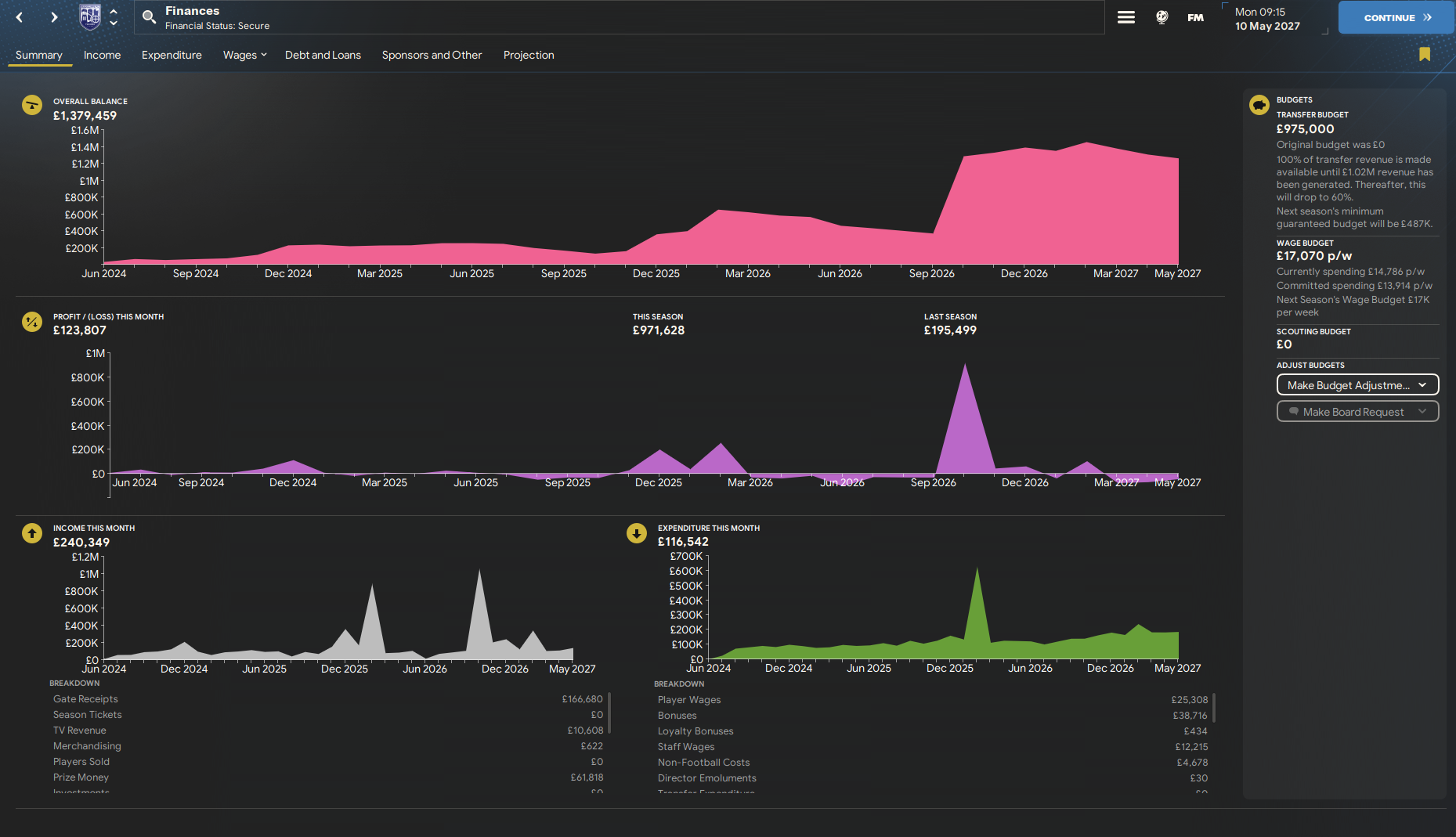Click the Overall Balance £1,379,459 value

(x=85, y=116)
